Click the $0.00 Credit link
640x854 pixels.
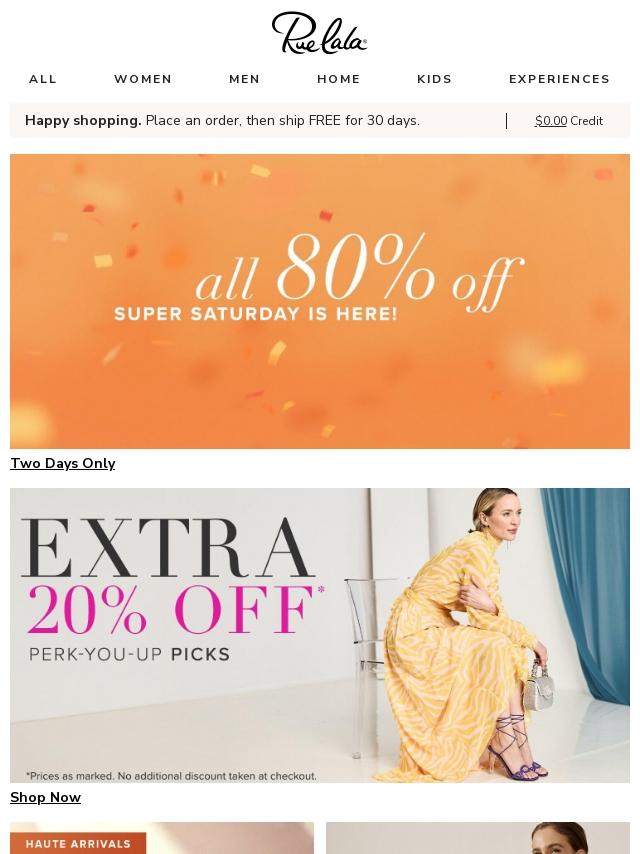(x=569, y=121)
